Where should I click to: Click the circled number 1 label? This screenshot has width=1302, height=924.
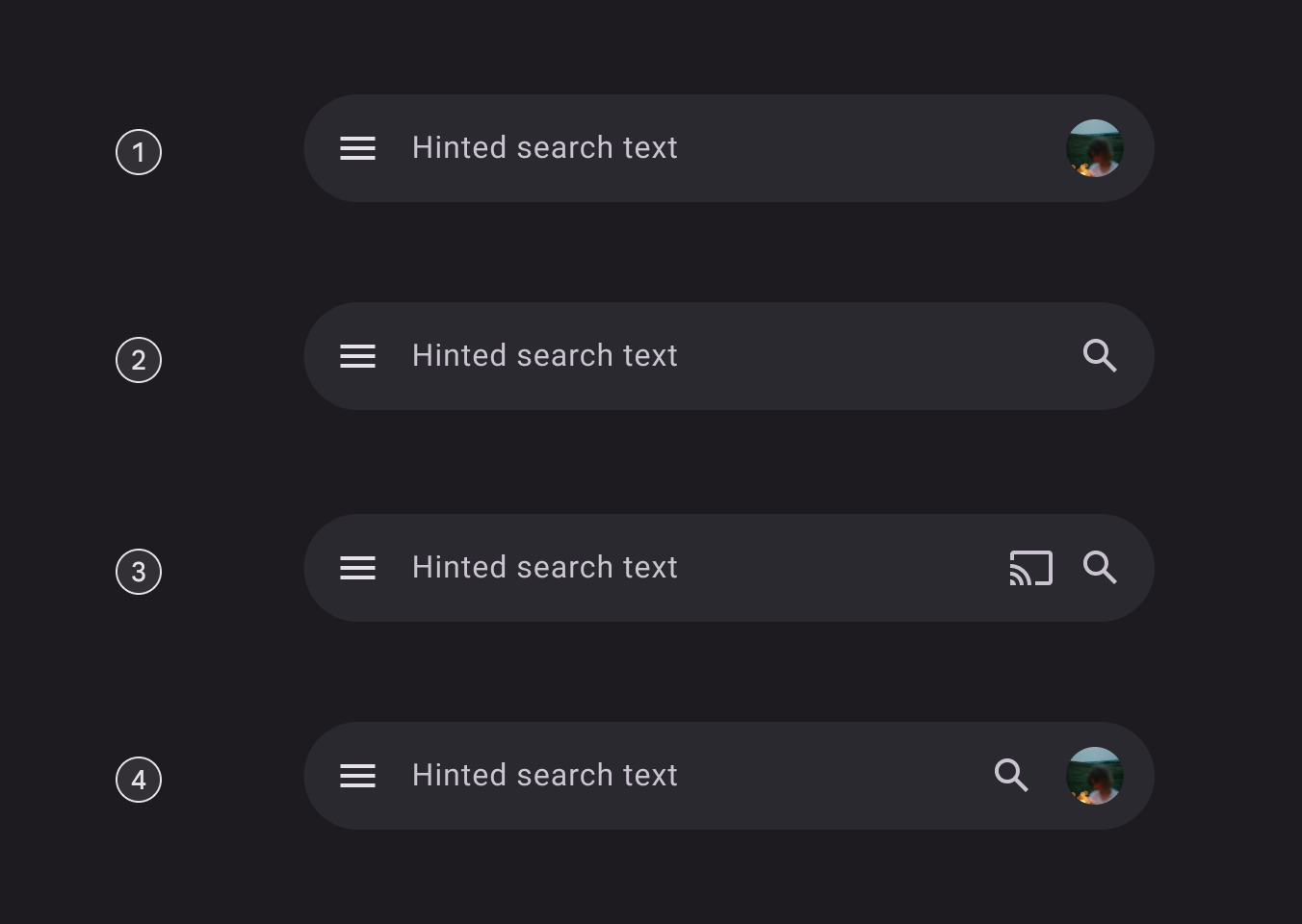139,152
